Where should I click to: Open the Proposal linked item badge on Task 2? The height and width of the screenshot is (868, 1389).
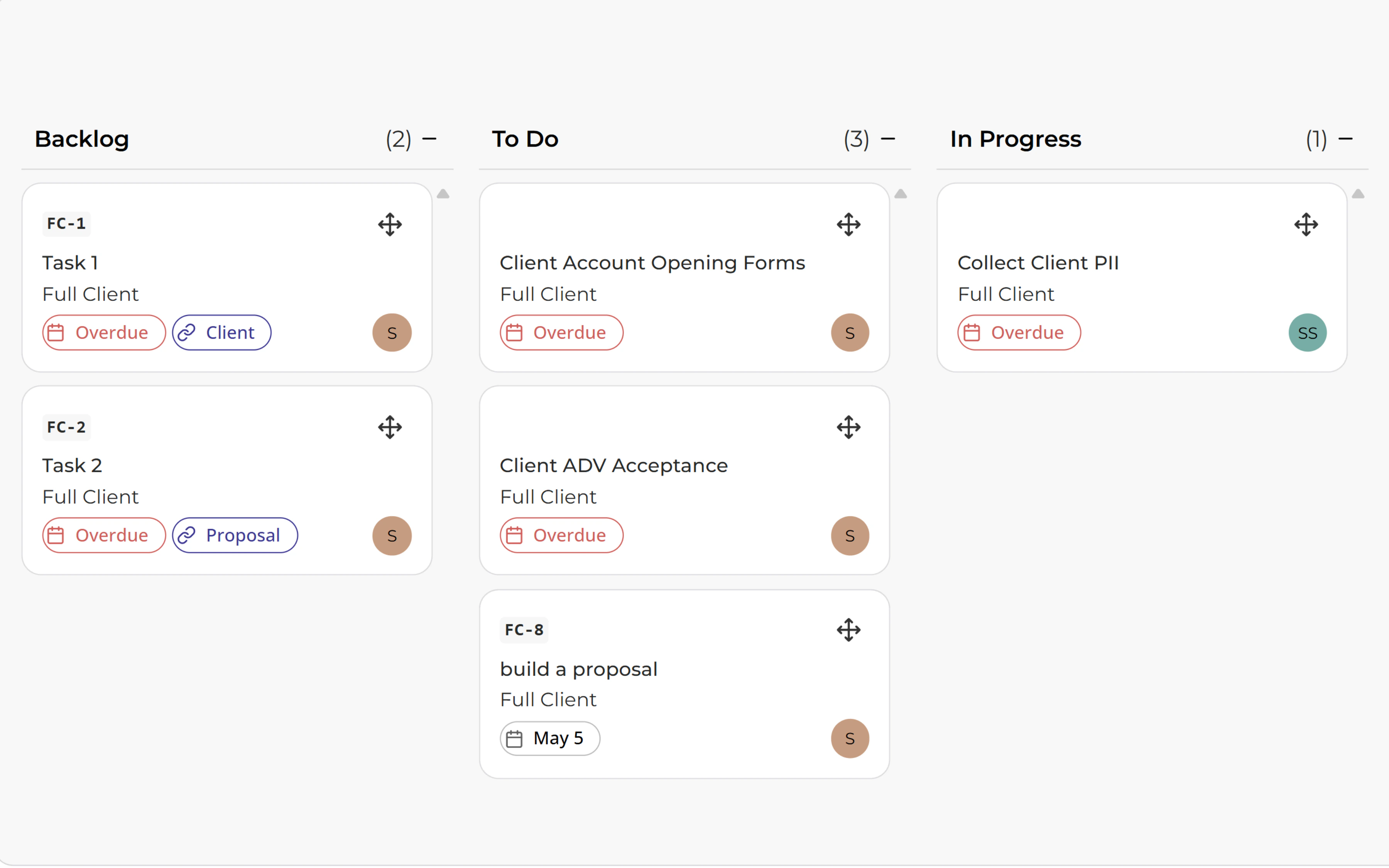(235, 535)
